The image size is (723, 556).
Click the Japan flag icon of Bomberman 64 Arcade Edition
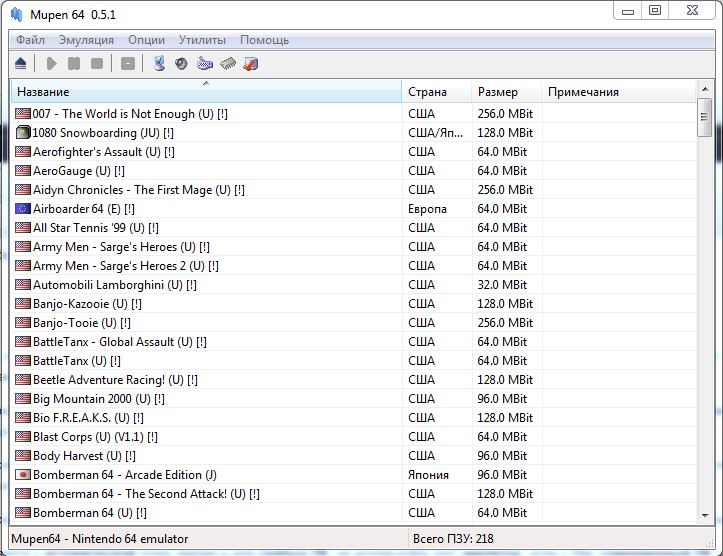(23, 475)
